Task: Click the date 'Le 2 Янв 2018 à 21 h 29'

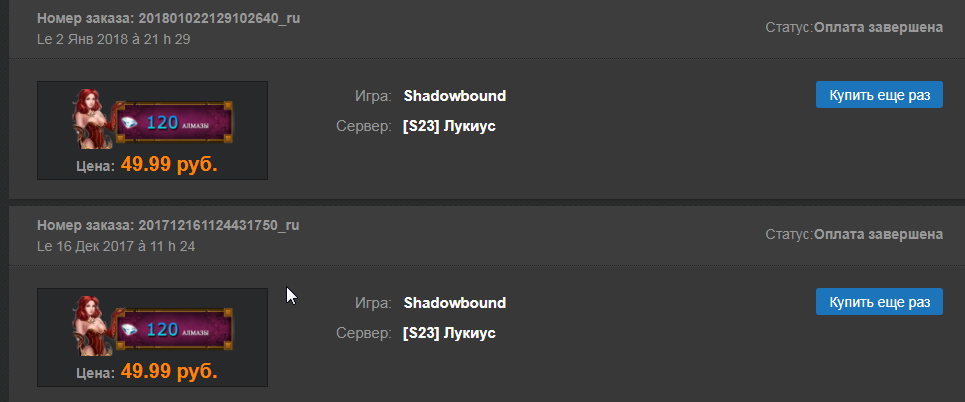Action: click(113, 39)
